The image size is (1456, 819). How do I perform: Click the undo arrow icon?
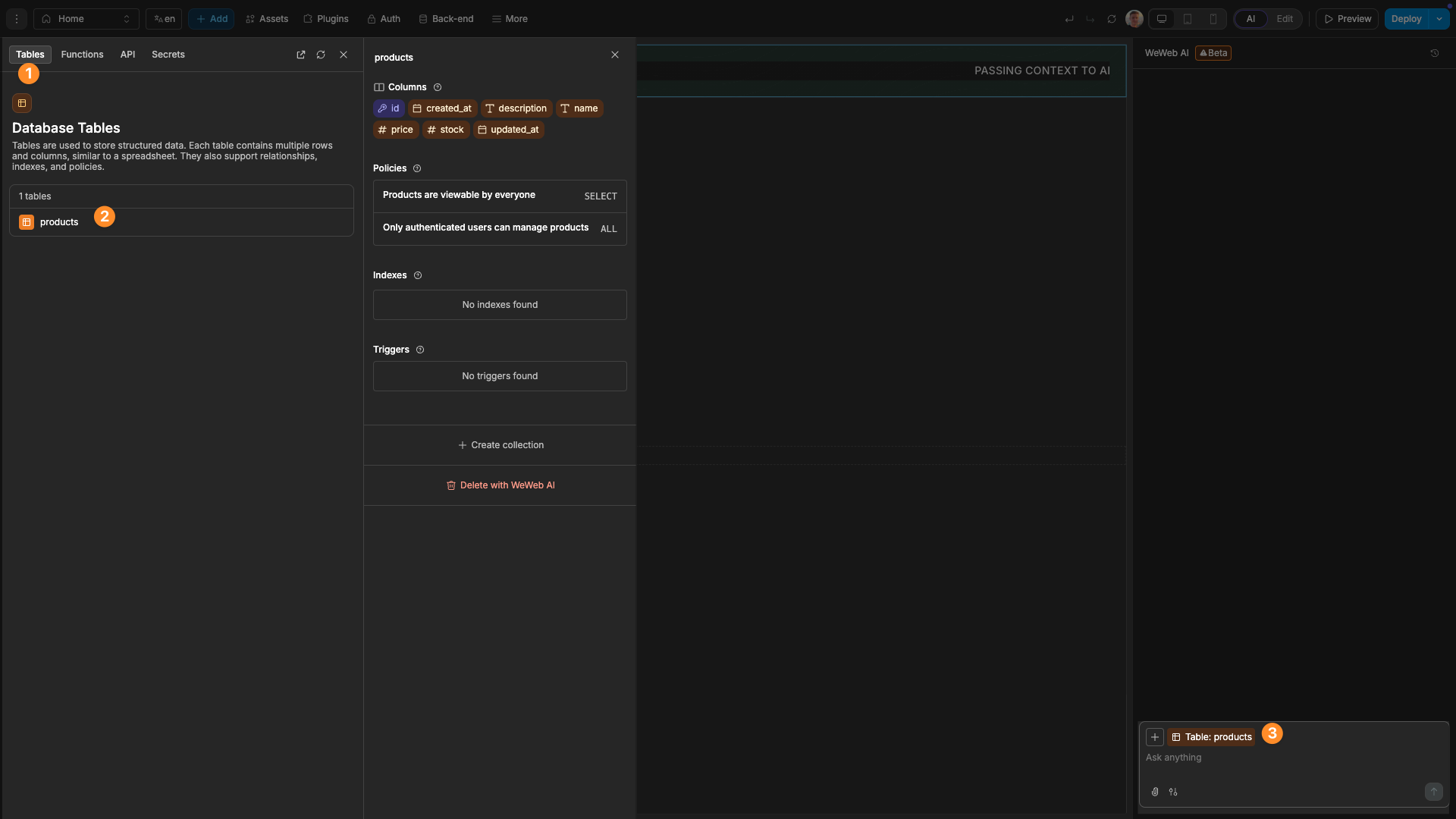point(1069,19)
